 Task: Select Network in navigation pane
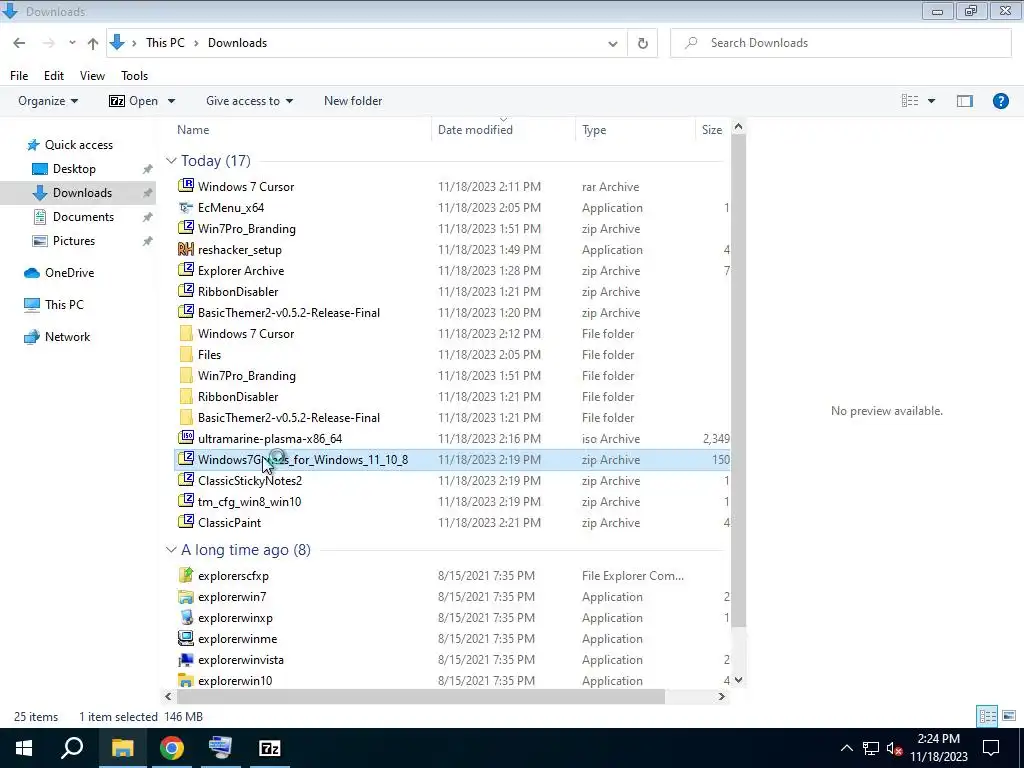coord(67,337)
